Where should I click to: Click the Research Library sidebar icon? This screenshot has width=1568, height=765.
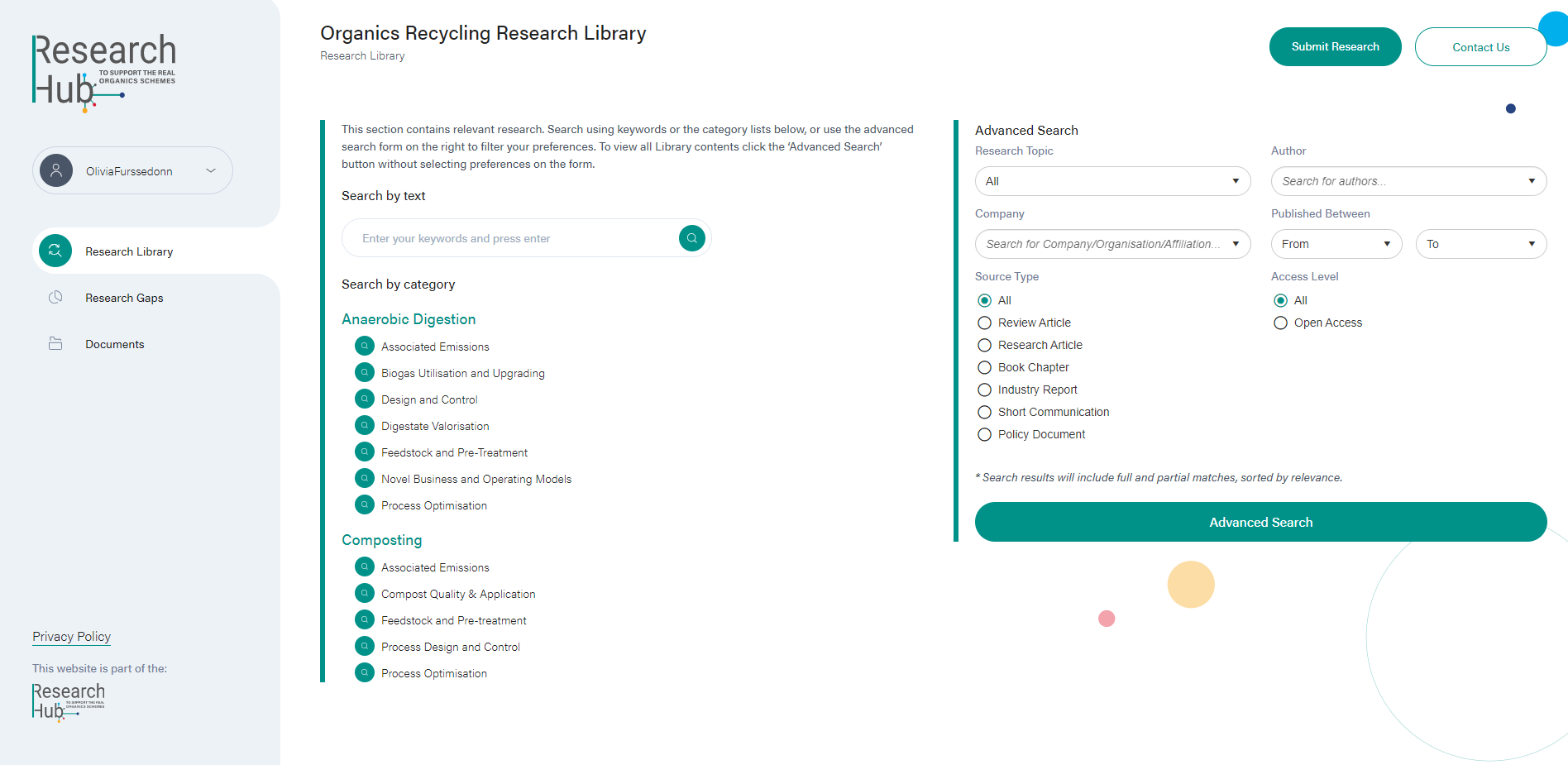tap(55, 251)
